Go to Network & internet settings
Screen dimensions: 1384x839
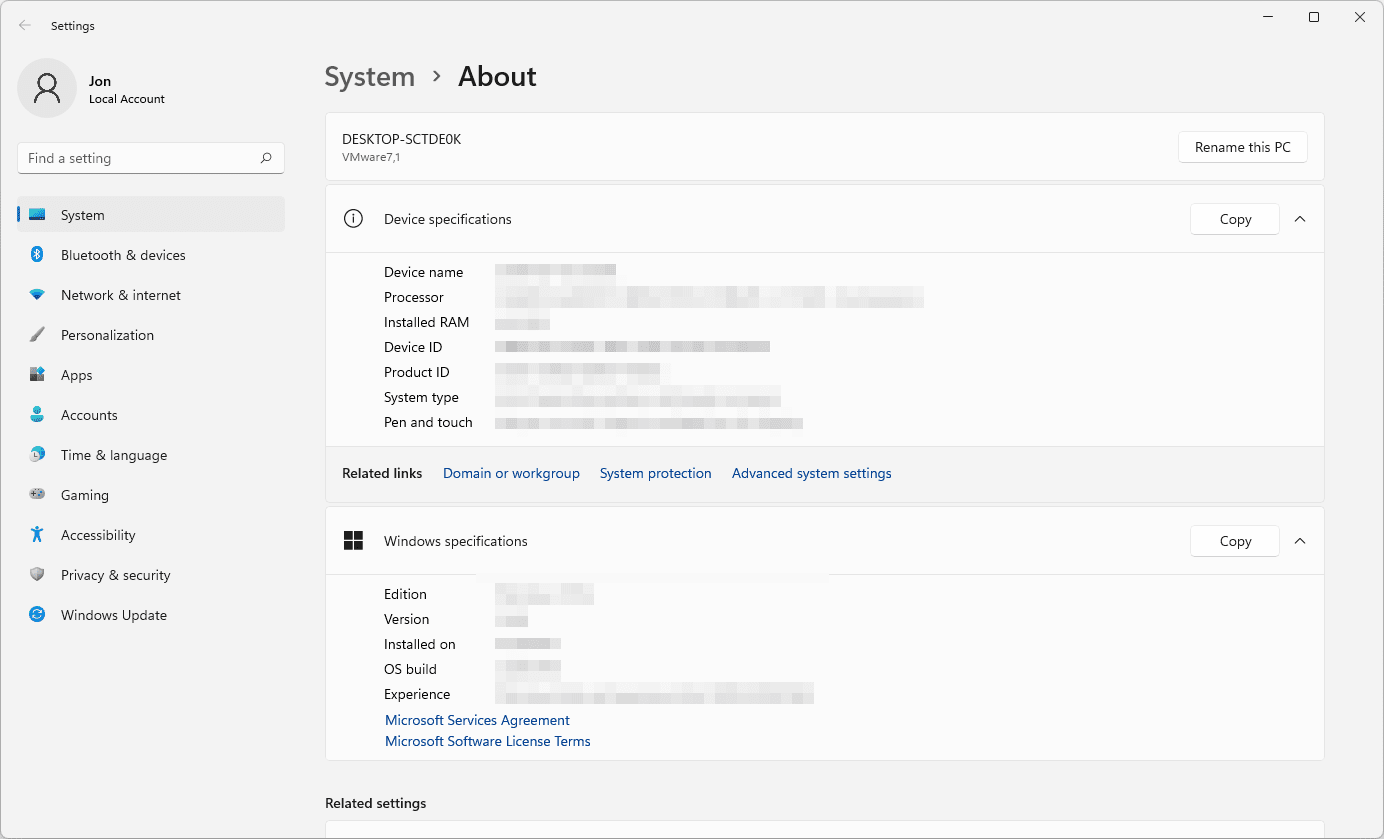point(151,295)
